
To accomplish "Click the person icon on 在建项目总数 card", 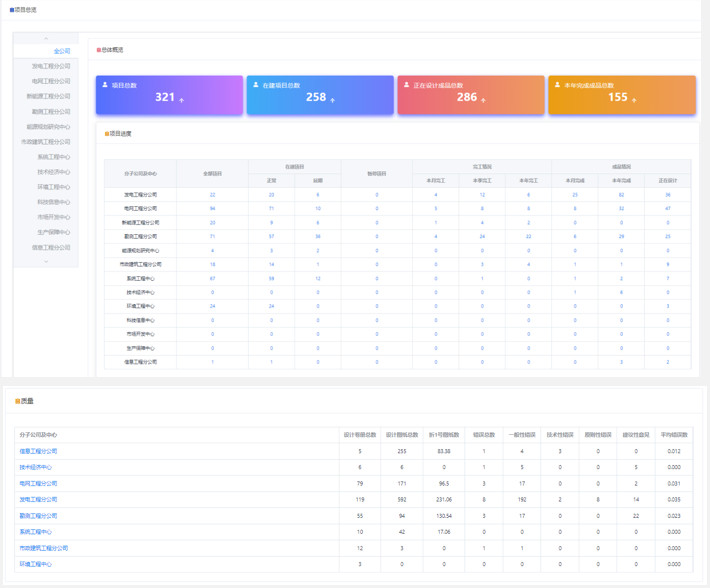I will (256, 85).
